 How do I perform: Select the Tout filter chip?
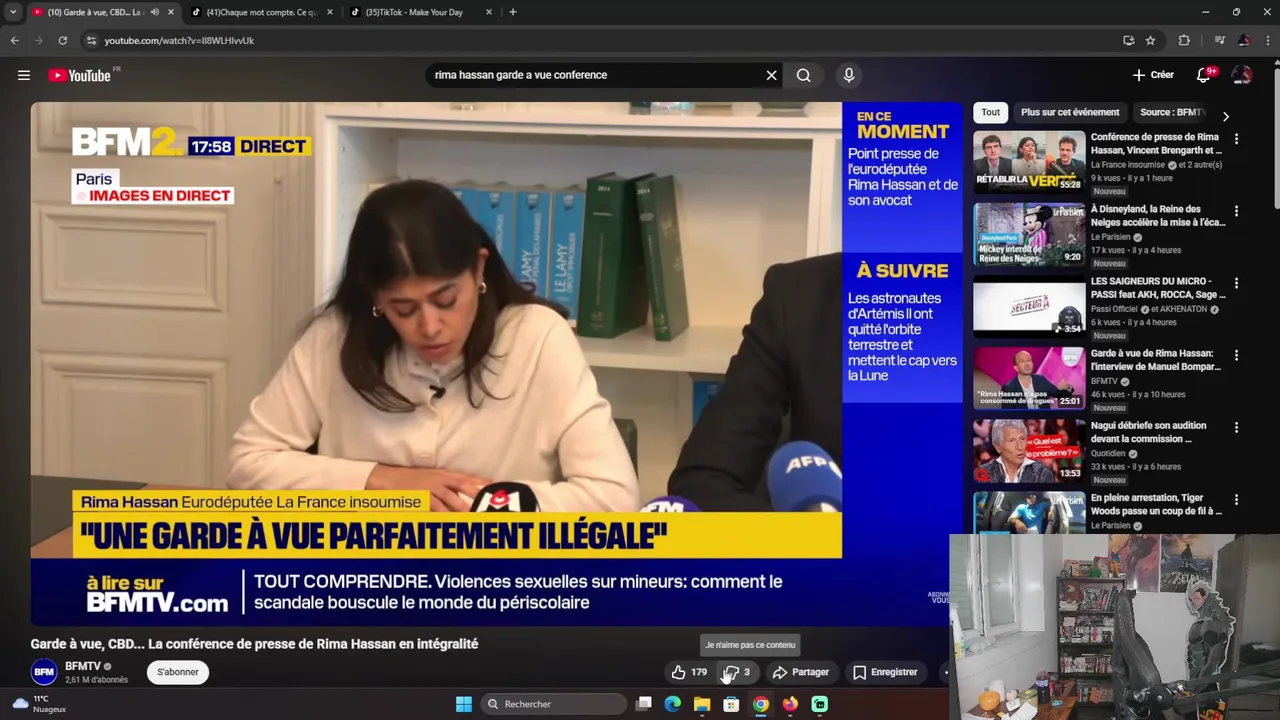coord(990,112)
